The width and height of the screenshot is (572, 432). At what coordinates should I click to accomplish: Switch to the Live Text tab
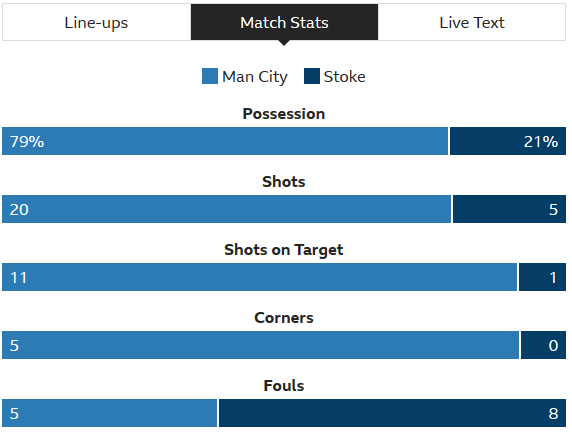point(472,22)
